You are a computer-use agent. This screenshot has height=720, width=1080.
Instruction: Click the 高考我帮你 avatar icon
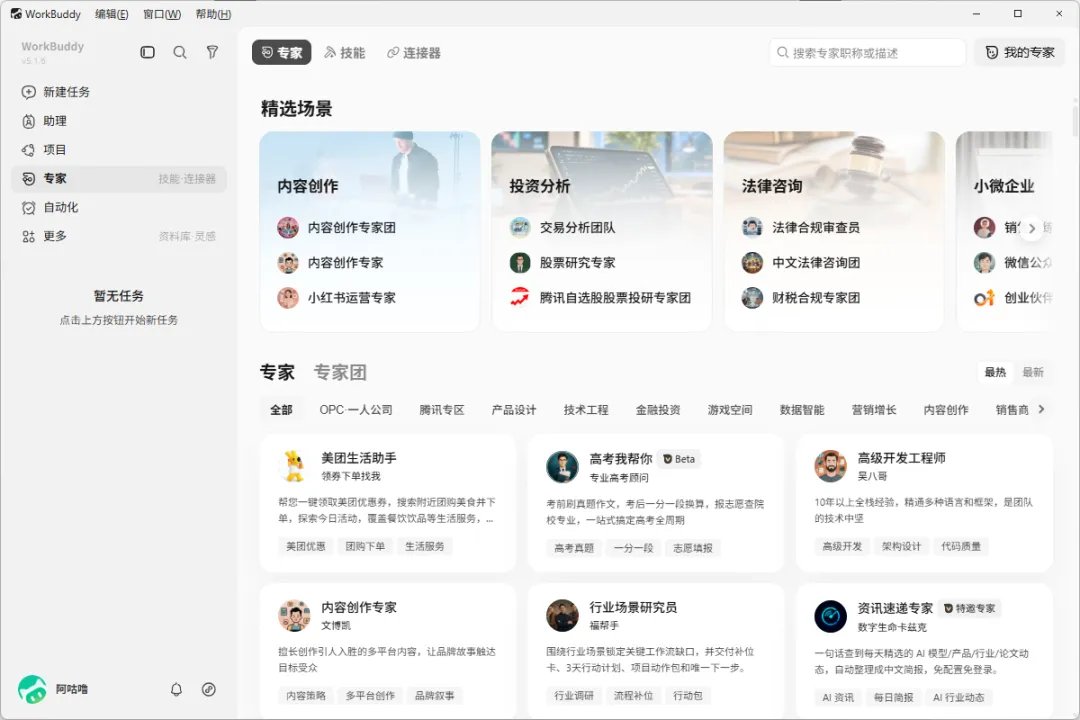click(562, 467)
